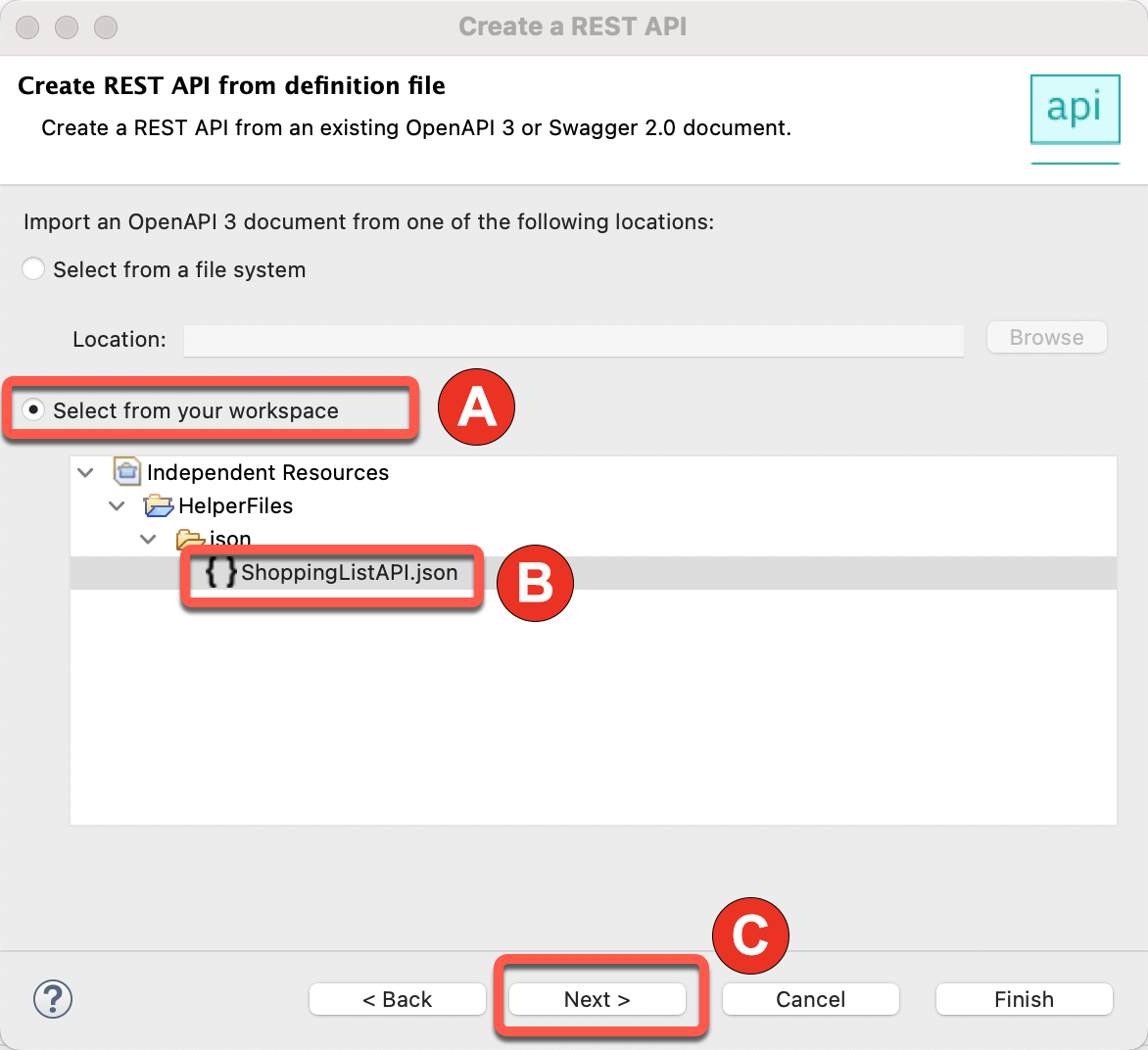
Task: Collapse the json folder node
Action: (x=148, y=539)
